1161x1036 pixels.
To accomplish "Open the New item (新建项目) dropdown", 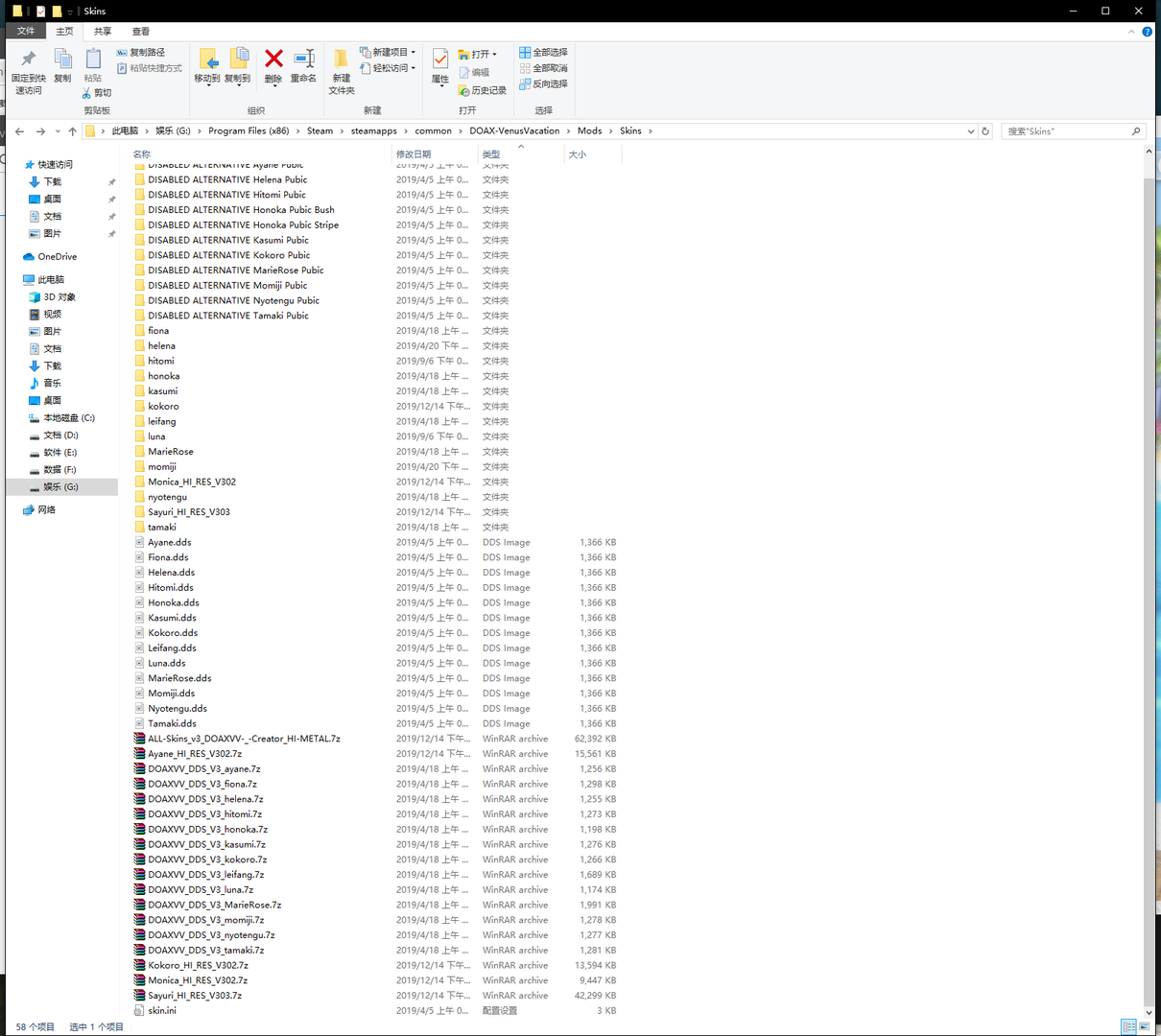I will coord(388,52).
